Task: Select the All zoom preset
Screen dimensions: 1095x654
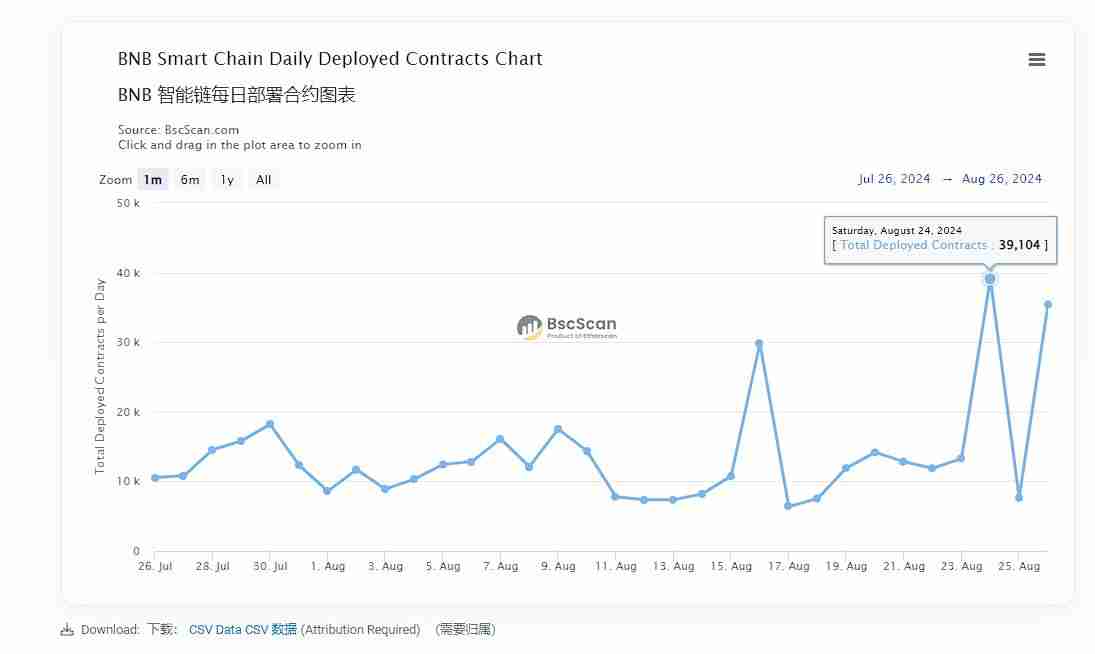Action: pyautogui.click(x=262, y=180)
